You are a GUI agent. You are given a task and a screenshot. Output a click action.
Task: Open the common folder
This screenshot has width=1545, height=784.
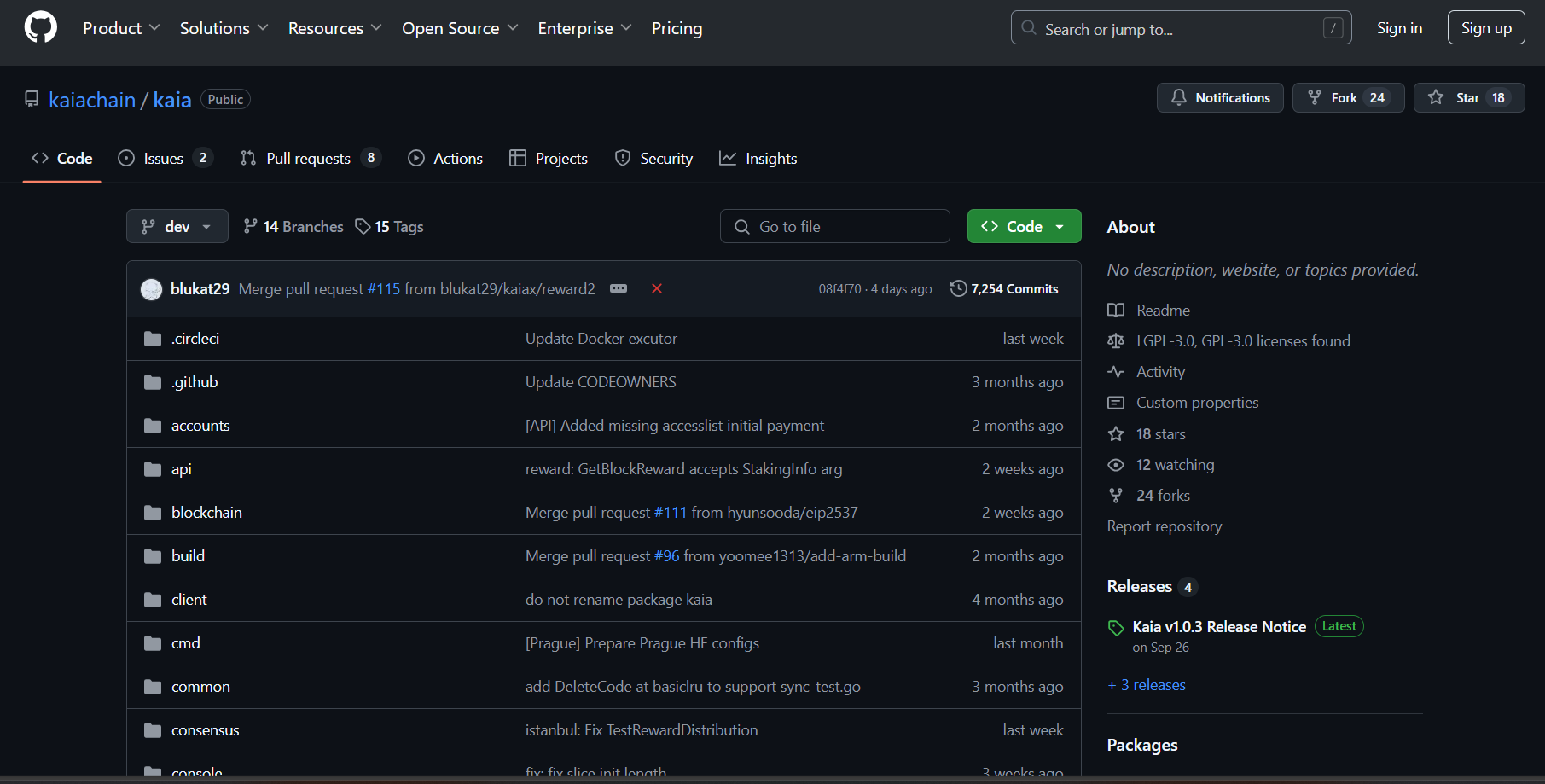[200, 687]
